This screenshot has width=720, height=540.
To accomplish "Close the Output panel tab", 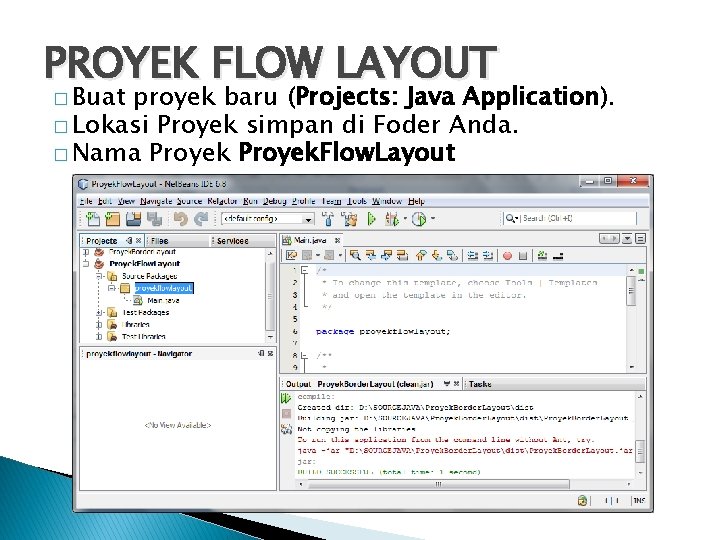I will tap(456, 383).
